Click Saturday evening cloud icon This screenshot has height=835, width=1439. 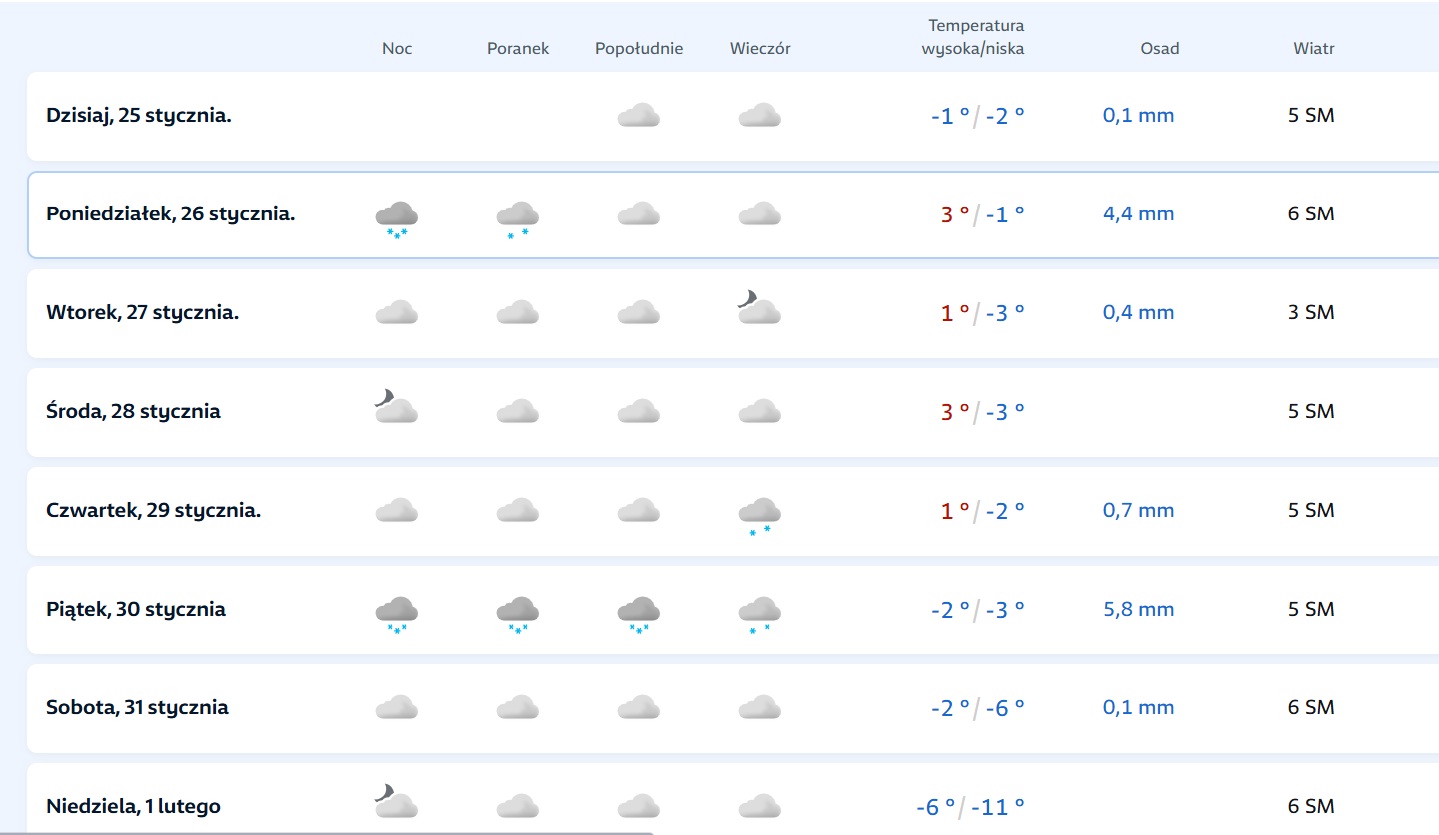pyautogui.click(x=760, y=708)
